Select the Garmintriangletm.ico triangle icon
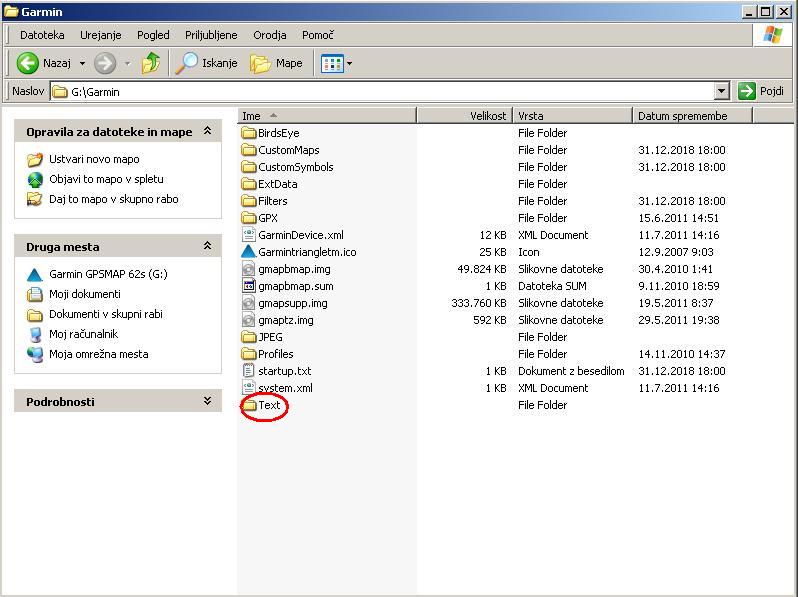798x597 pixels. pos(248,252)
